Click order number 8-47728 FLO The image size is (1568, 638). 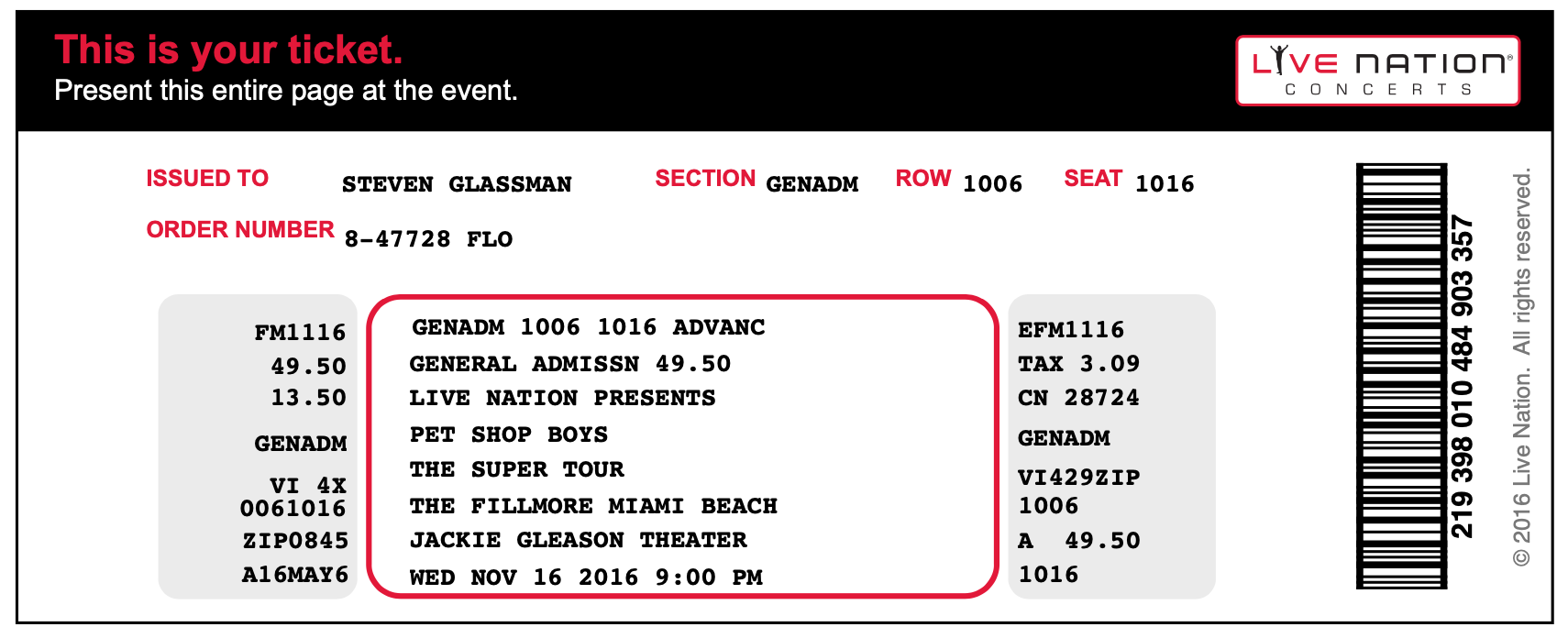(428, 239)
